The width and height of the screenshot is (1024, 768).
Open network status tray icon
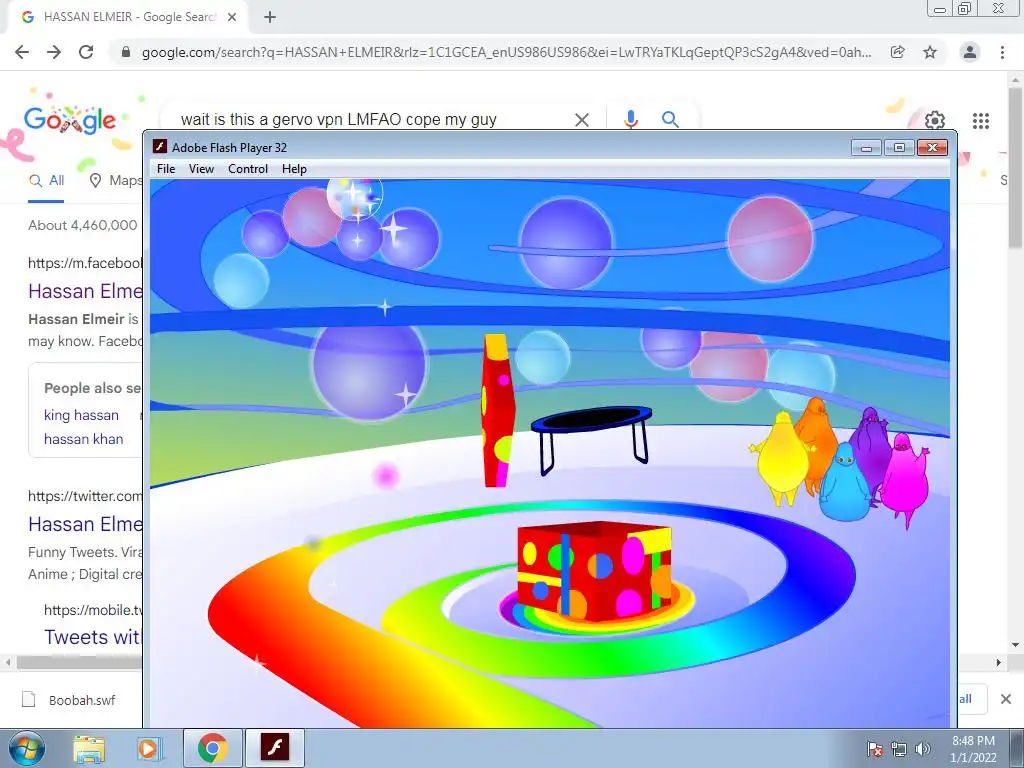(899, 749)
